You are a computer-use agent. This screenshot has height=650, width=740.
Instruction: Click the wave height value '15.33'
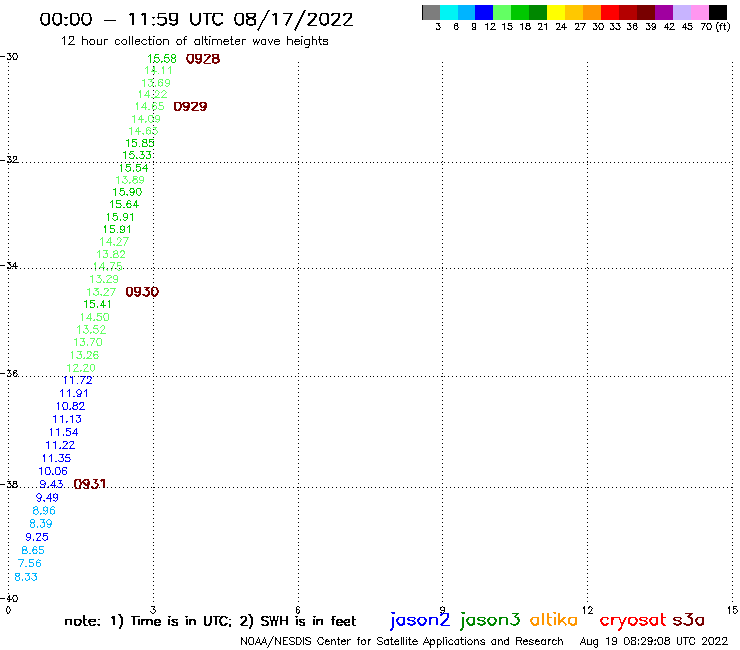coord(137,155)
